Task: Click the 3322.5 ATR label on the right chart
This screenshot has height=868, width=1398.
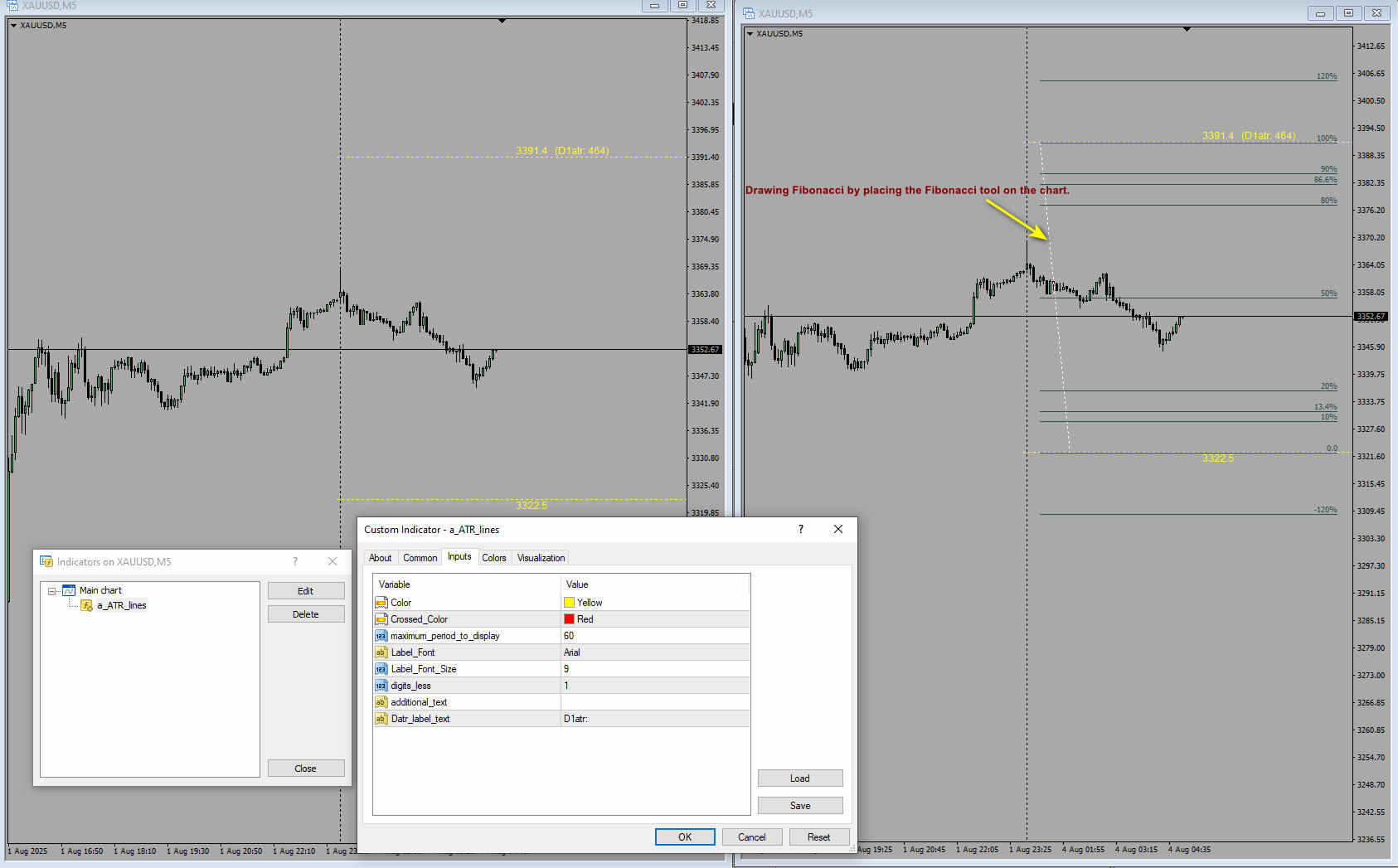Action: (x=1218, y=458)
